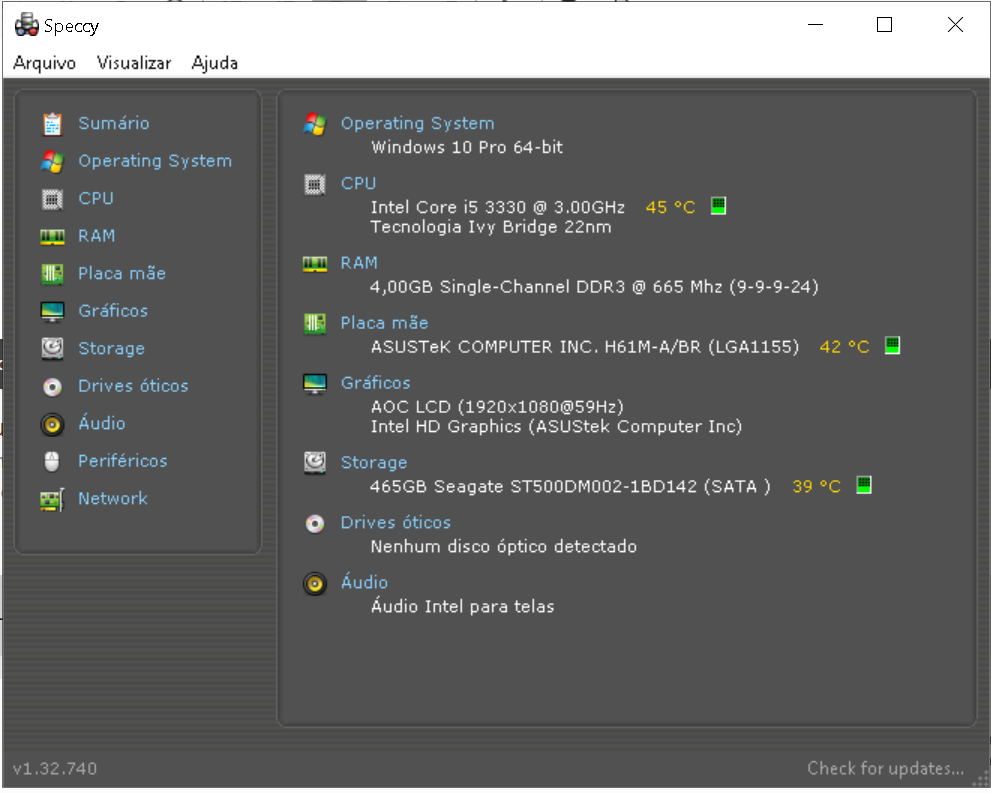Switch to Gráficos section in sidebar
This screenshot has height=793, width=991.
(113, 311)
